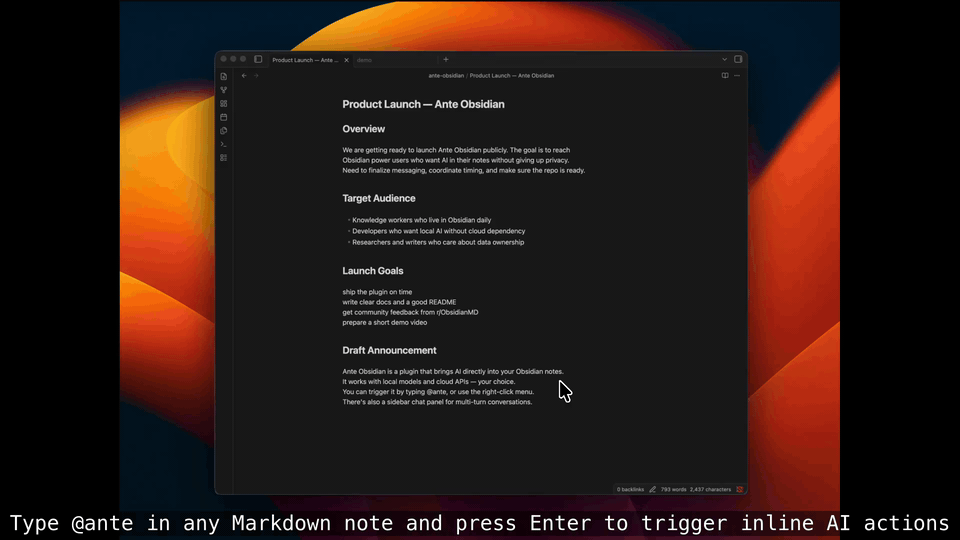Click the ante-obsidian breadcrumb folder
Screen dimensions: 960x540
coord(446,76)
